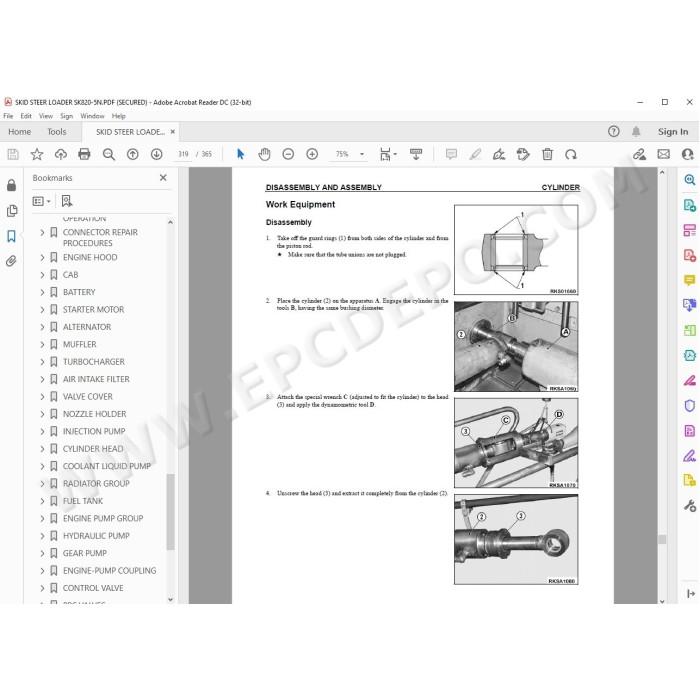Add file to starred favorites
This screenshot has height=700, width=700.
coord(37,154)
